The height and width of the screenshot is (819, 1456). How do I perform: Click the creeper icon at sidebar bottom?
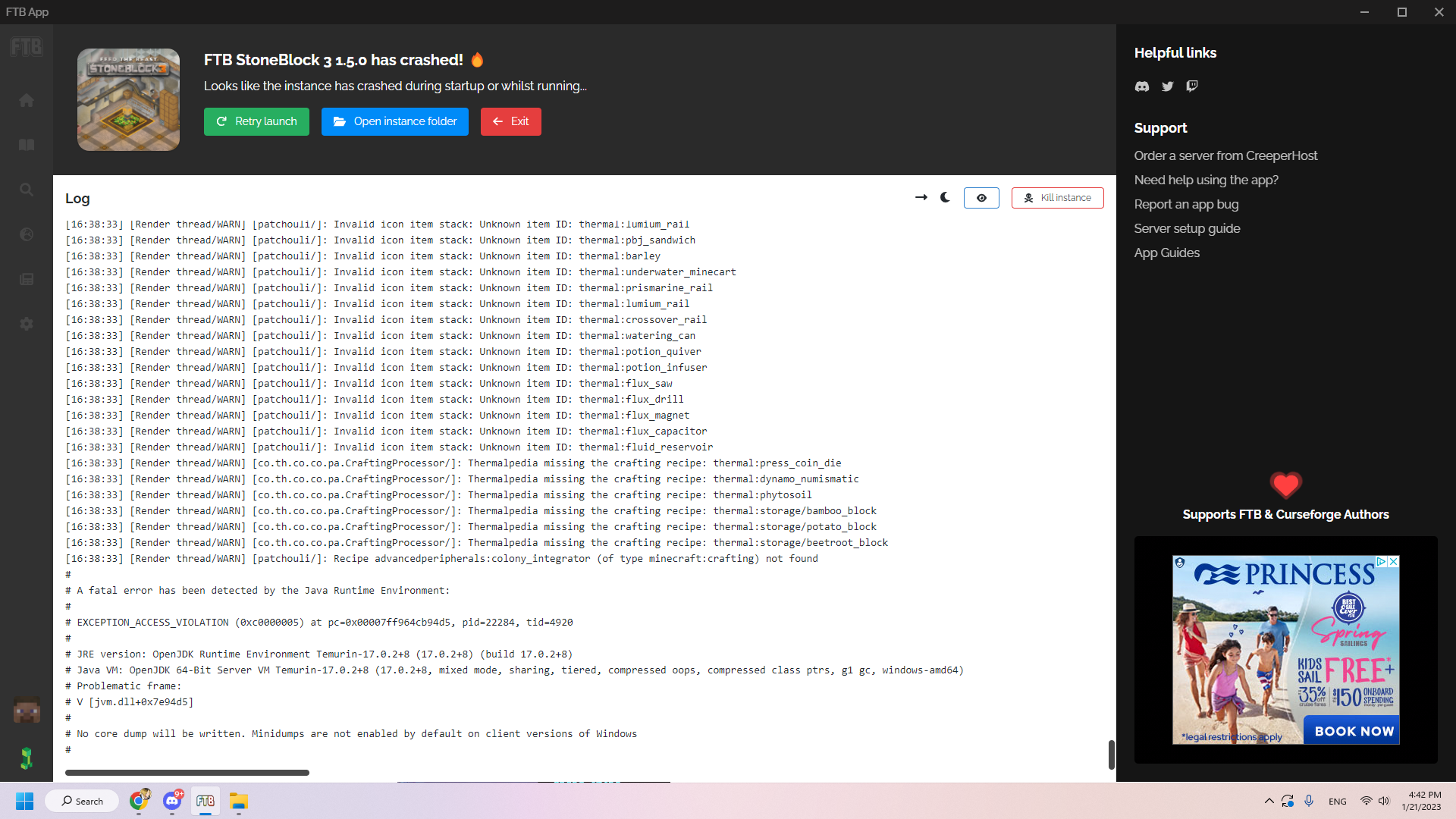click(x=27, y=758)
